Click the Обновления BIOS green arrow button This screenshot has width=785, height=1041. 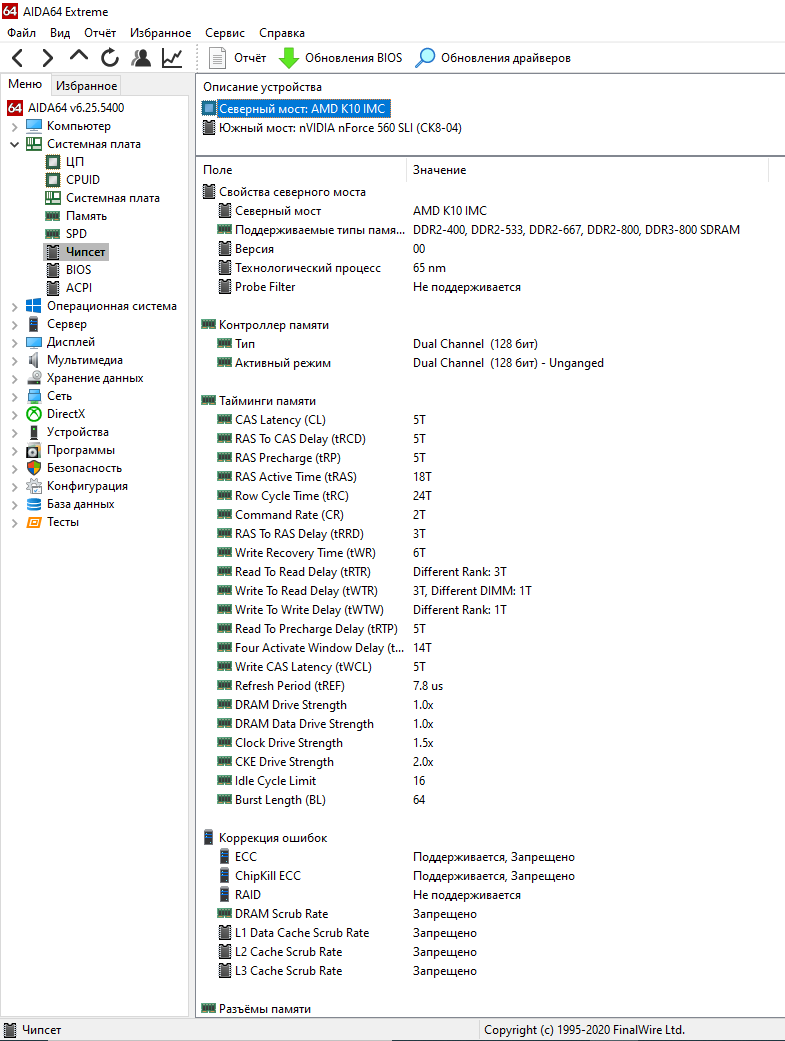click(340, 58)
